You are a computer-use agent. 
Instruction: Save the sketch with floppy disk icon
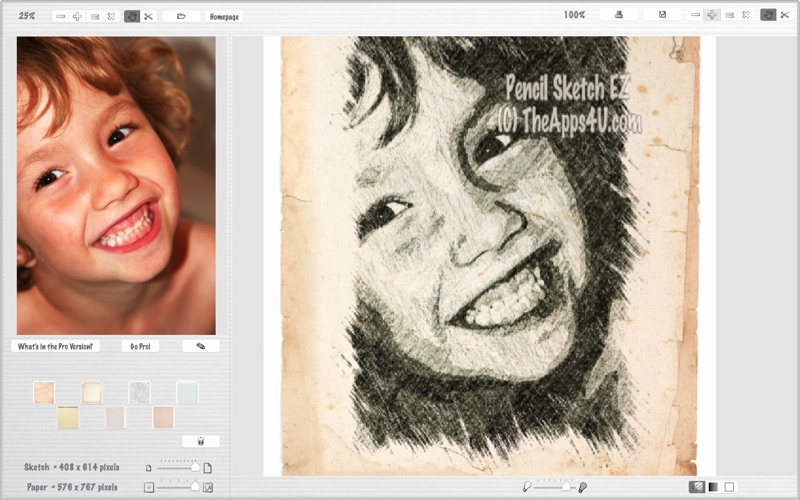coord(662,15)
